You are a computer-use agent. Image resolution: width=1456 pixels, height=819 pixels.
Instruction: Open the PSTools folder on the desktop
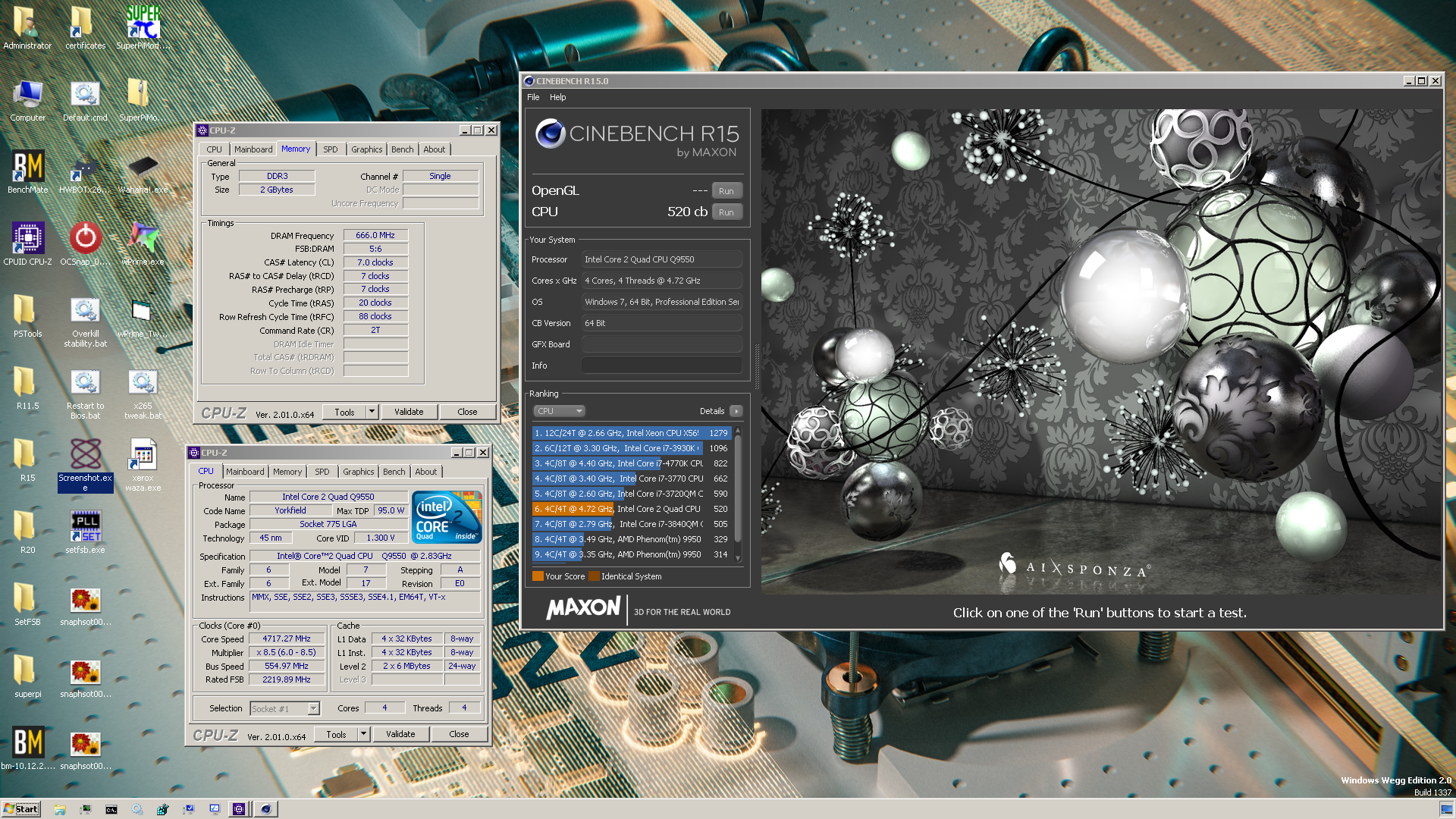point(27,315)
